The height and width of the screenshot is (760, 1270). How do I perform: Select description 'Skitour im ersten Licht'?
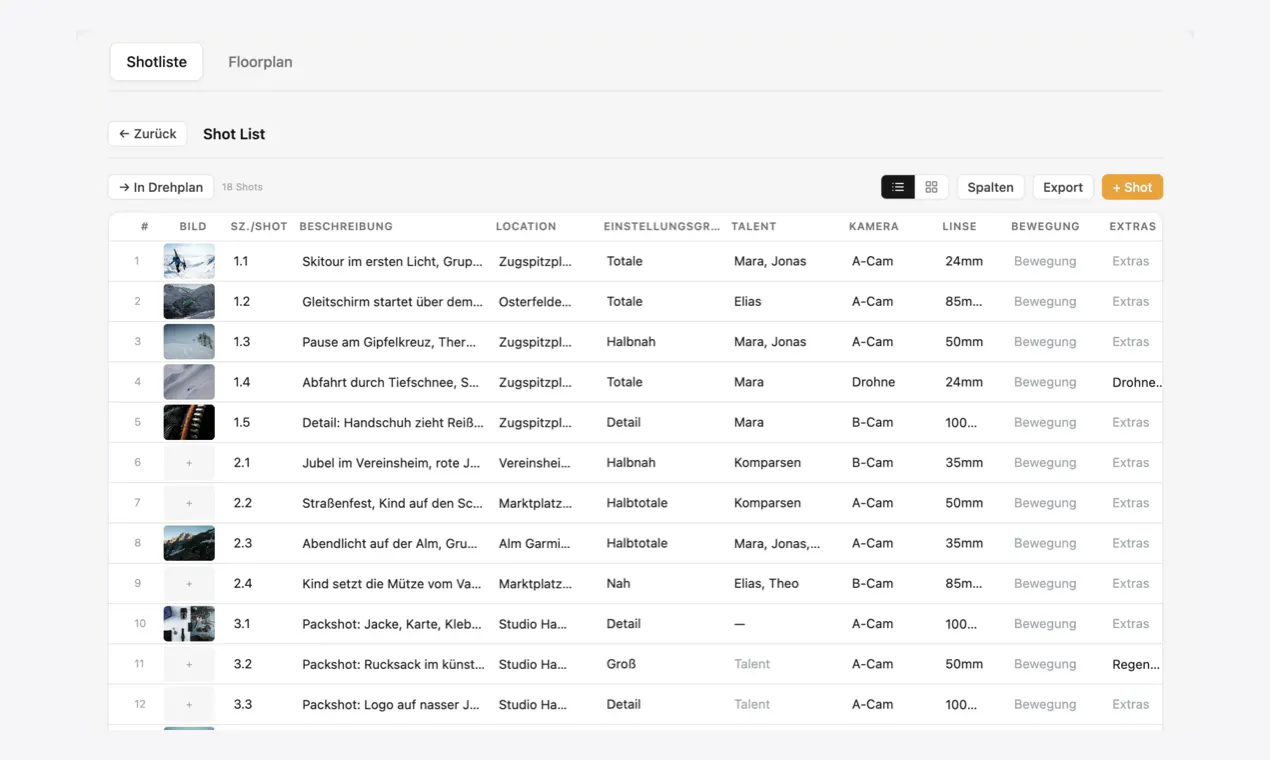point(393,261)
